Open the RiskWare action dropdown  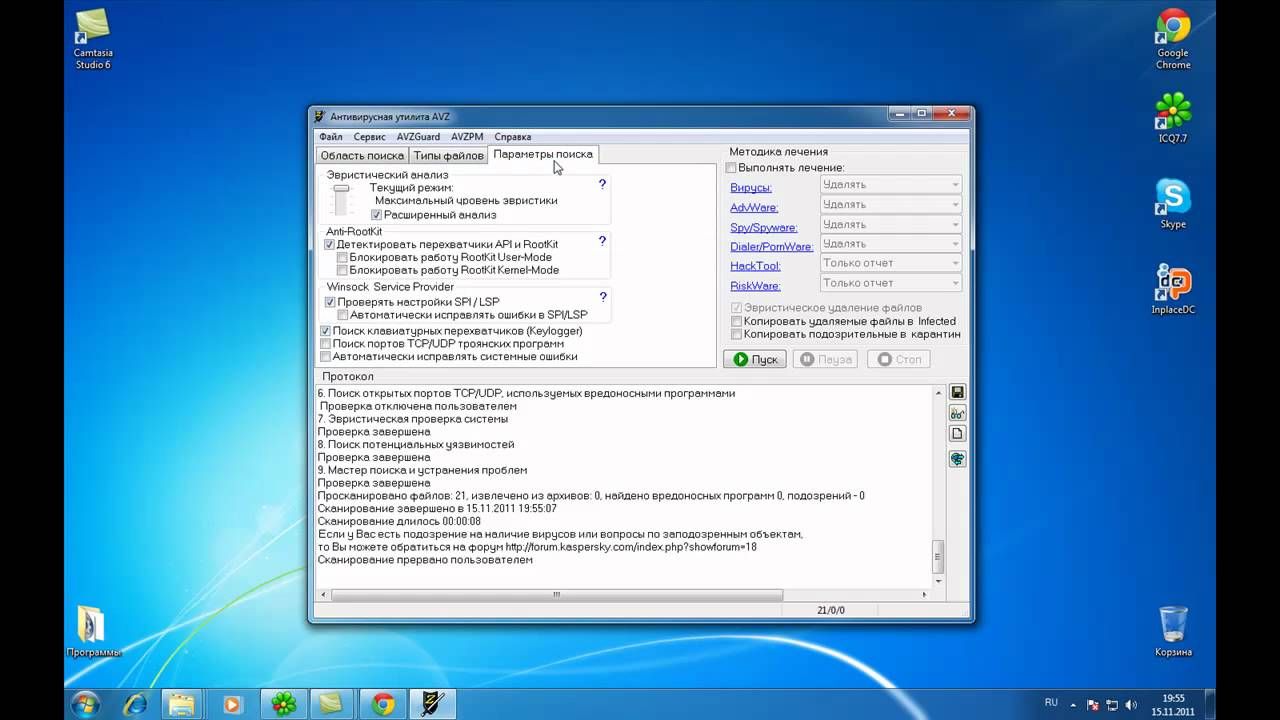tap(891, 283)
